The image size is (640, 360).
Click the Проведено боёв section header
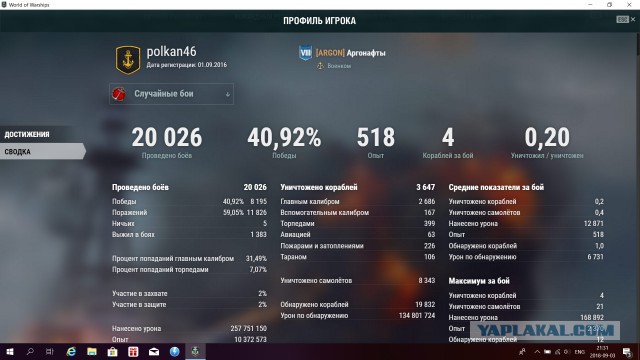point(140,187)
